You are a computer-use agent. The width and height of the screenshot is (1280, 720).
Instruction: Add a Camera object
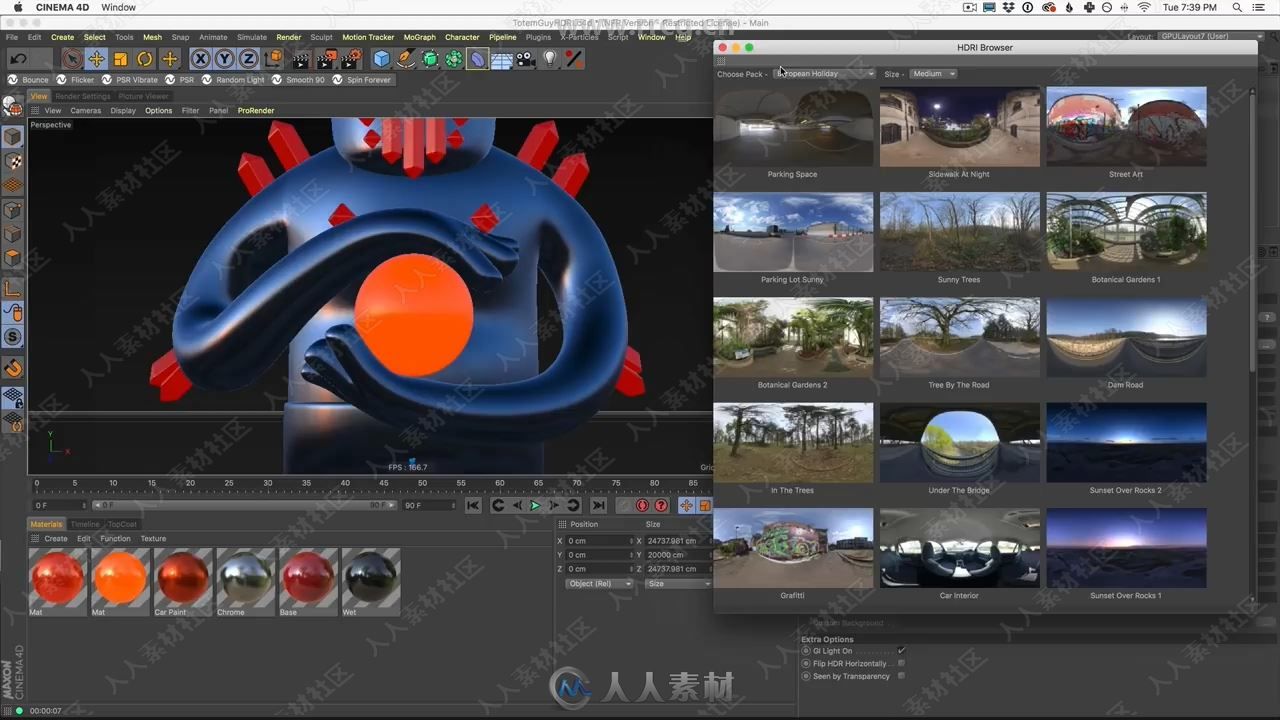(525, 59)
